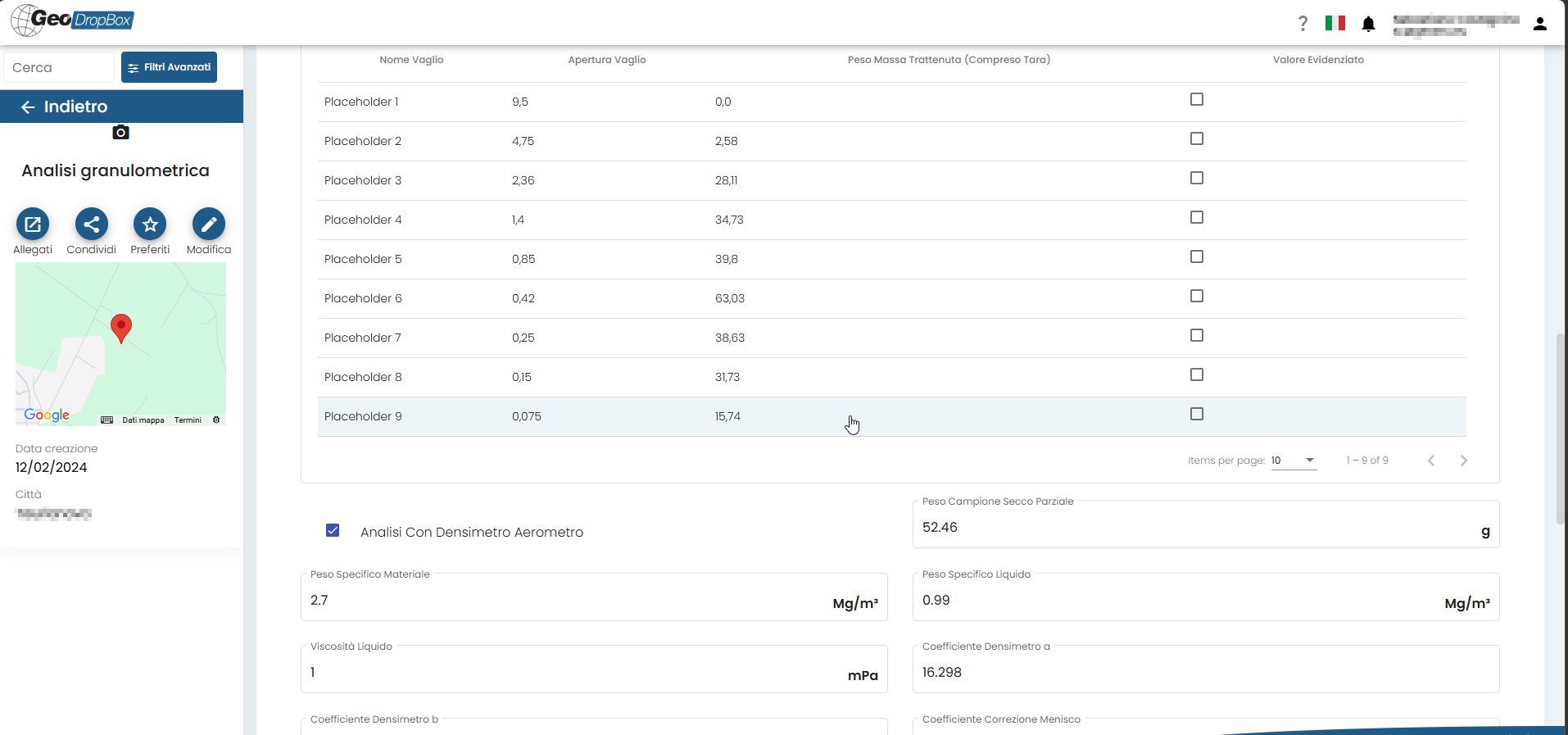Click Valore Evidenziato column header

coord(1318,60)
